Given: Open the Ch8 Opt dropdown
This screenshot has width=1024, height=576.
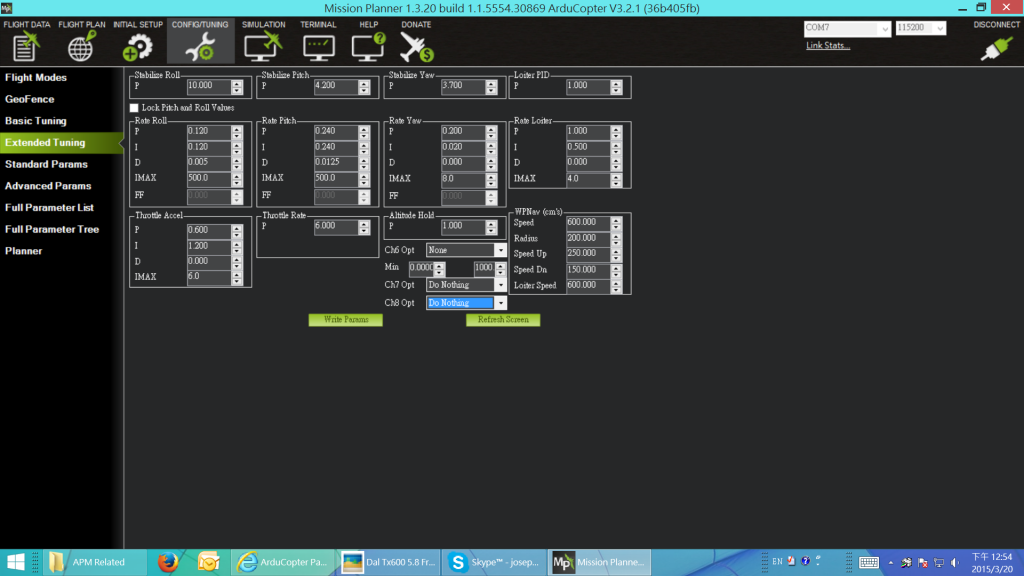Looking at the screenshot, I should pyautogui.click(x=500, y=302).
